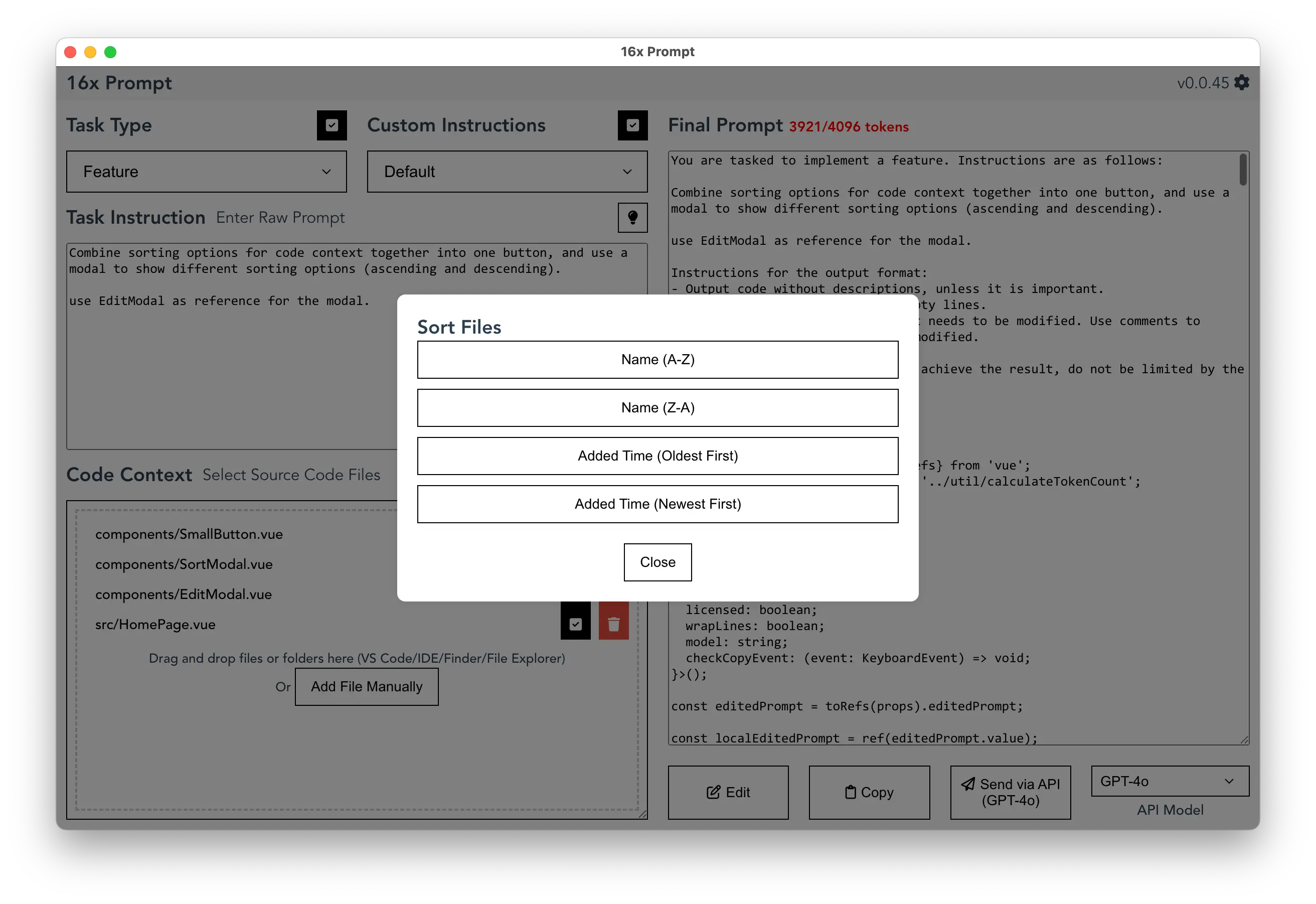Expand the GPT-4o API model dropdown
1316x904 pixels.
pyautogui.click(x=1170, y=781)
